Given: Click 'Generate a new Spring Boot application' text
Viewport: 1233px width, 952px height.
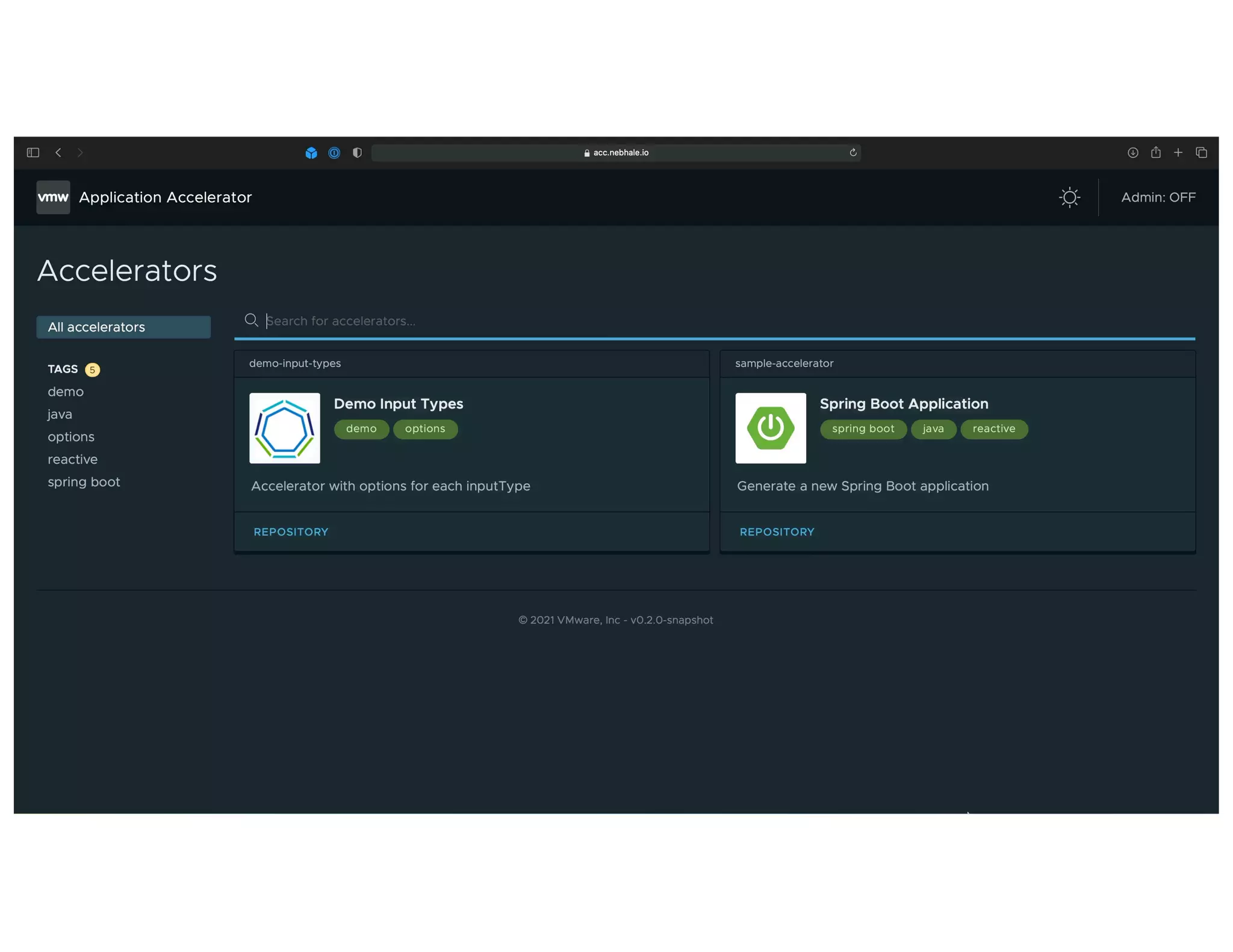Looking at the screenshot, I should tap(863, 486).
